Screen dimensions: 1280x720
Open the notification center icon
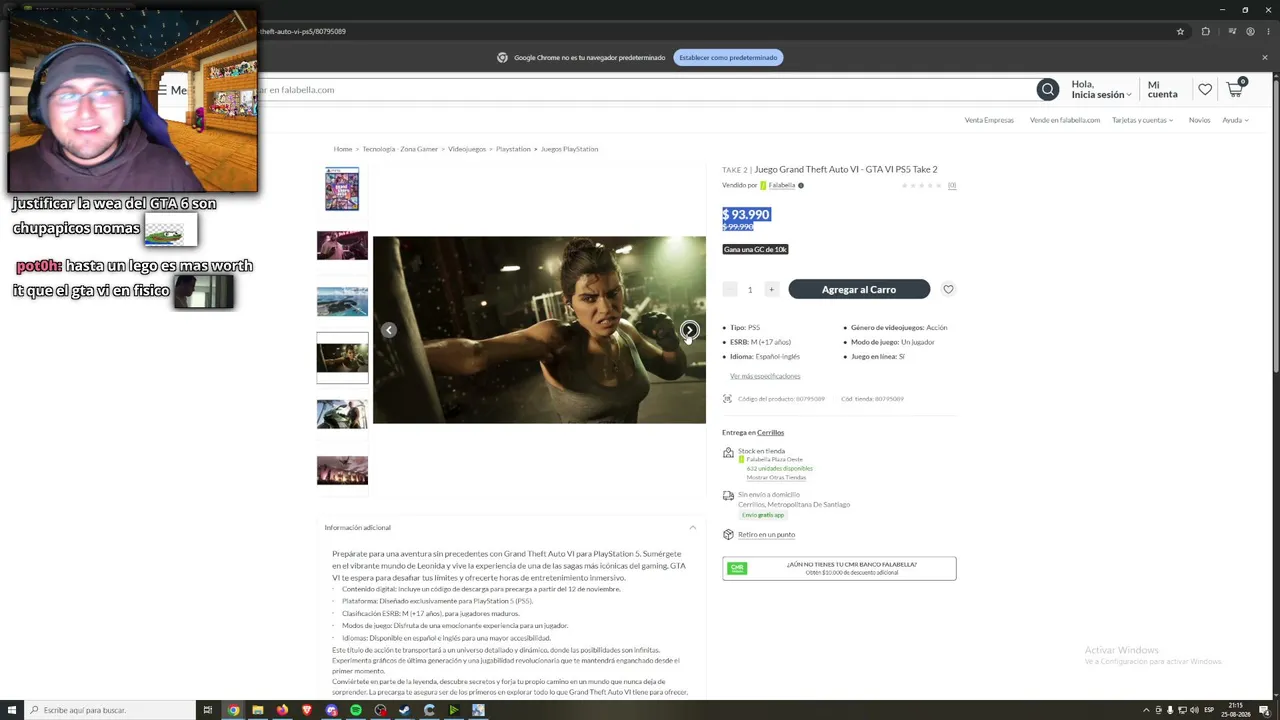click(x=1264, y=710)
